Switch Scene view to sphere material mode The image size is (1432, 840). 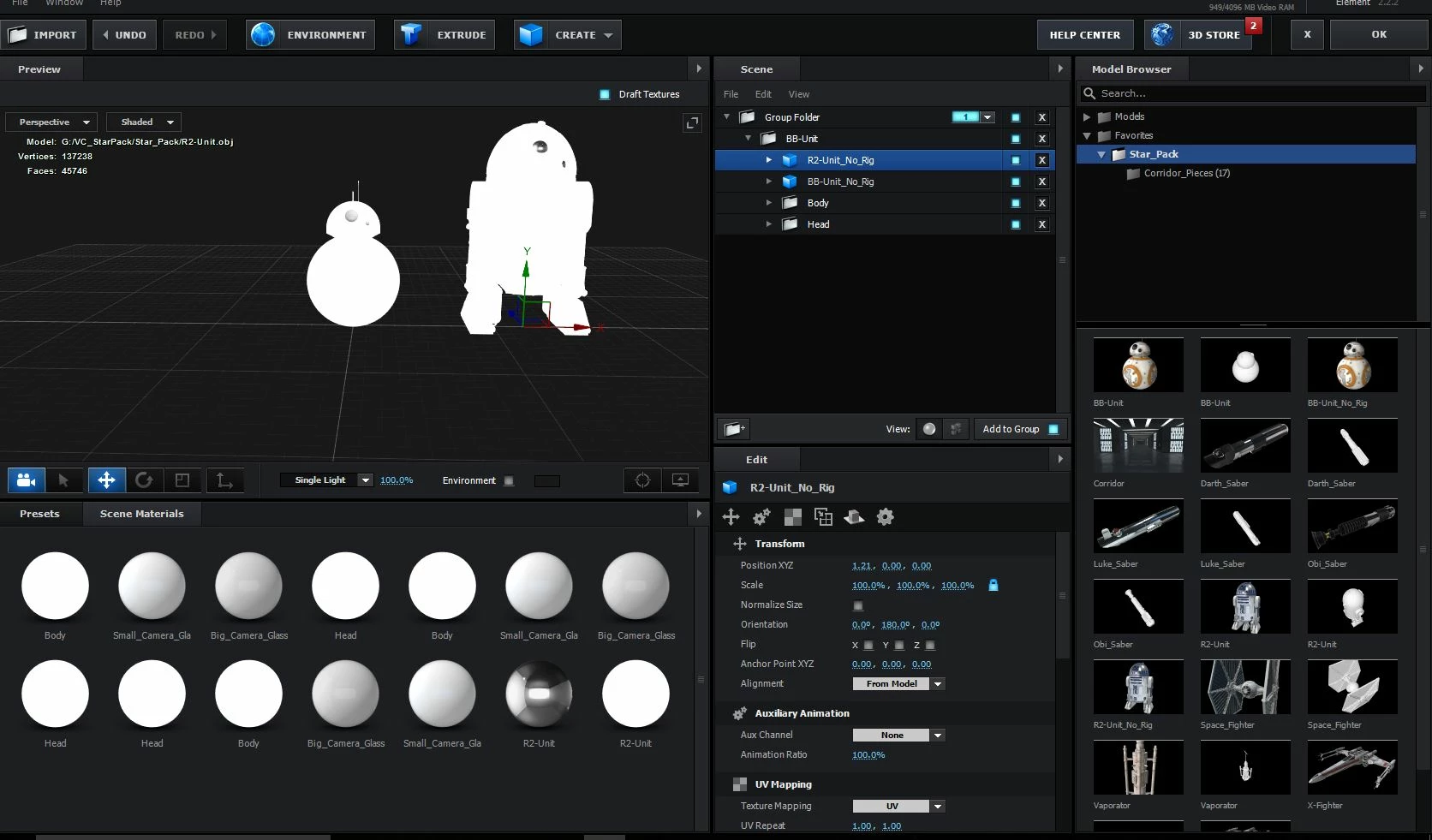click(x=929, y=429)
